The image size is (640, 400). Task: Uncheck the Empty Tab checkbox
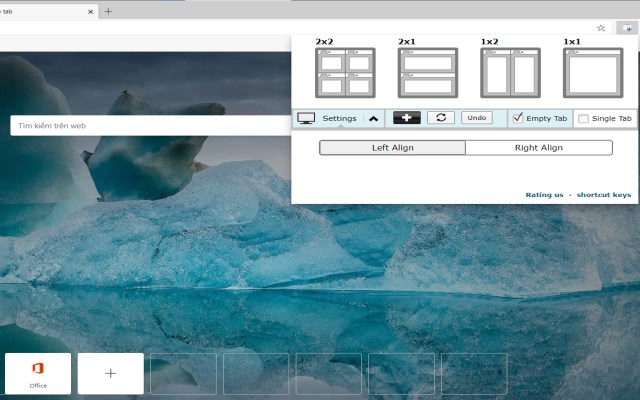pos(518,118)
